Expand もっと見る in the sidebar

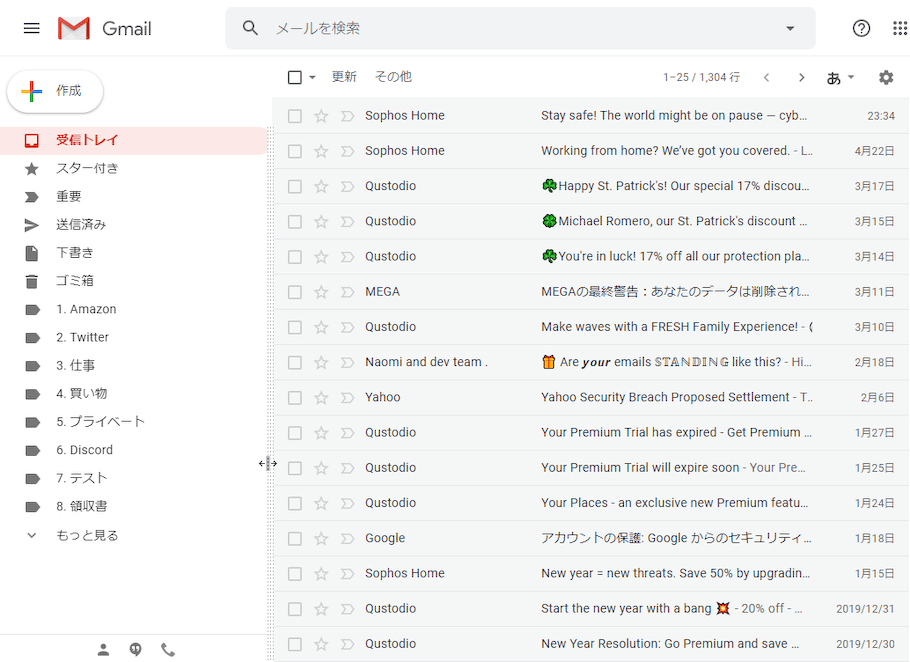[86, 535]
